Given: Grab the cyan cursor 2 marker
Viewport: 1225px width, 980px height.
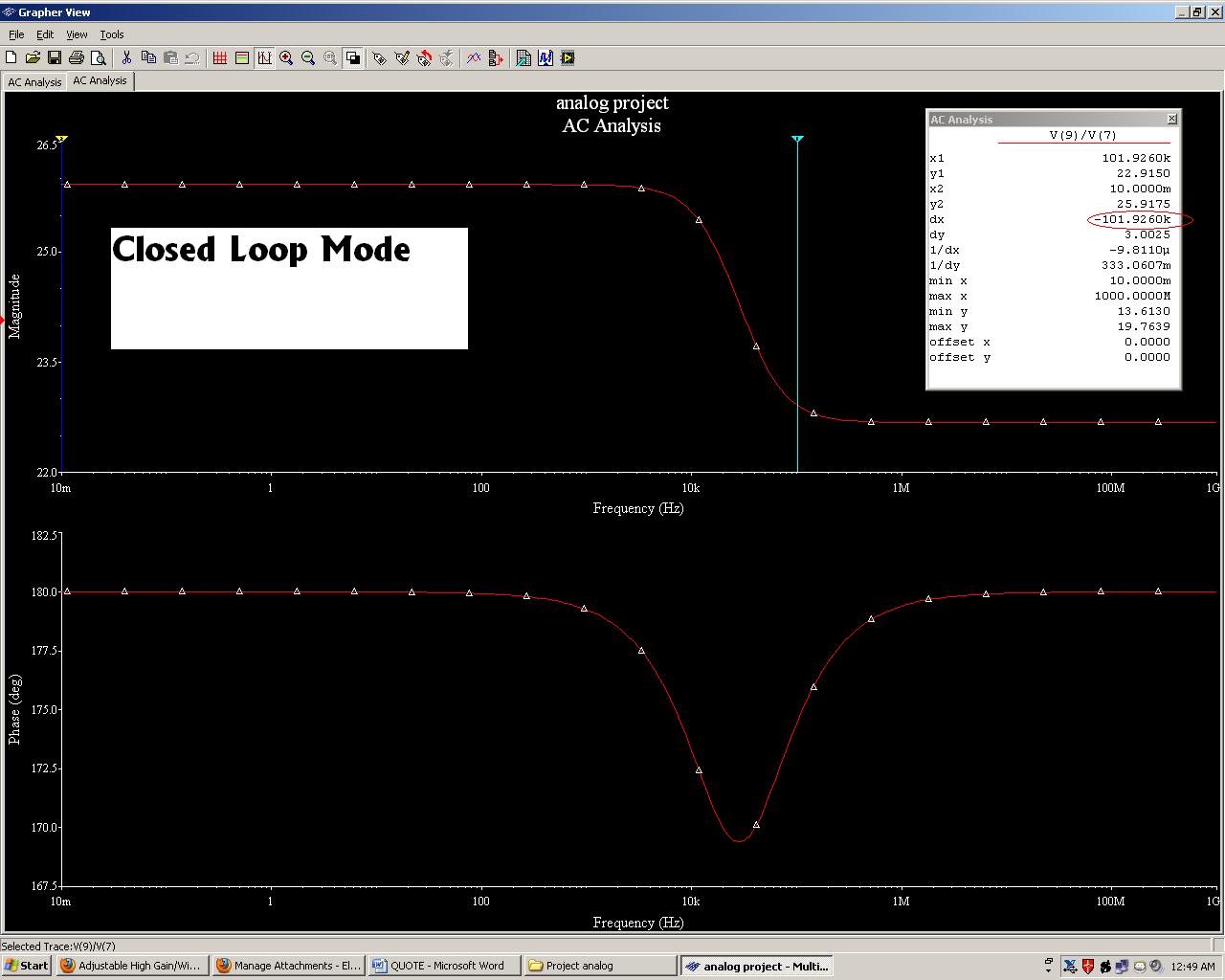Looking at the screenshot, I should click(797, 140).
